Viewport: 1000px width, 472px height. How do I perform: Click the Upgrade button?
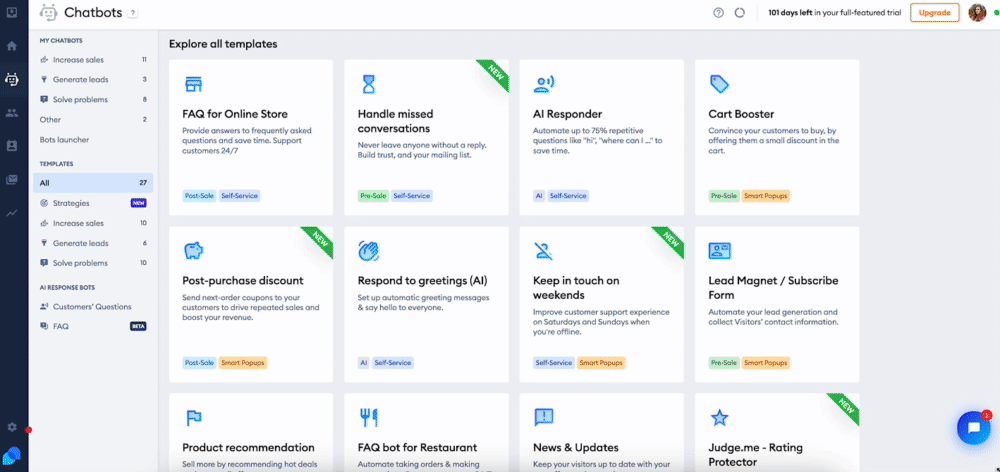pyautogui.click(x=934, y=12)
